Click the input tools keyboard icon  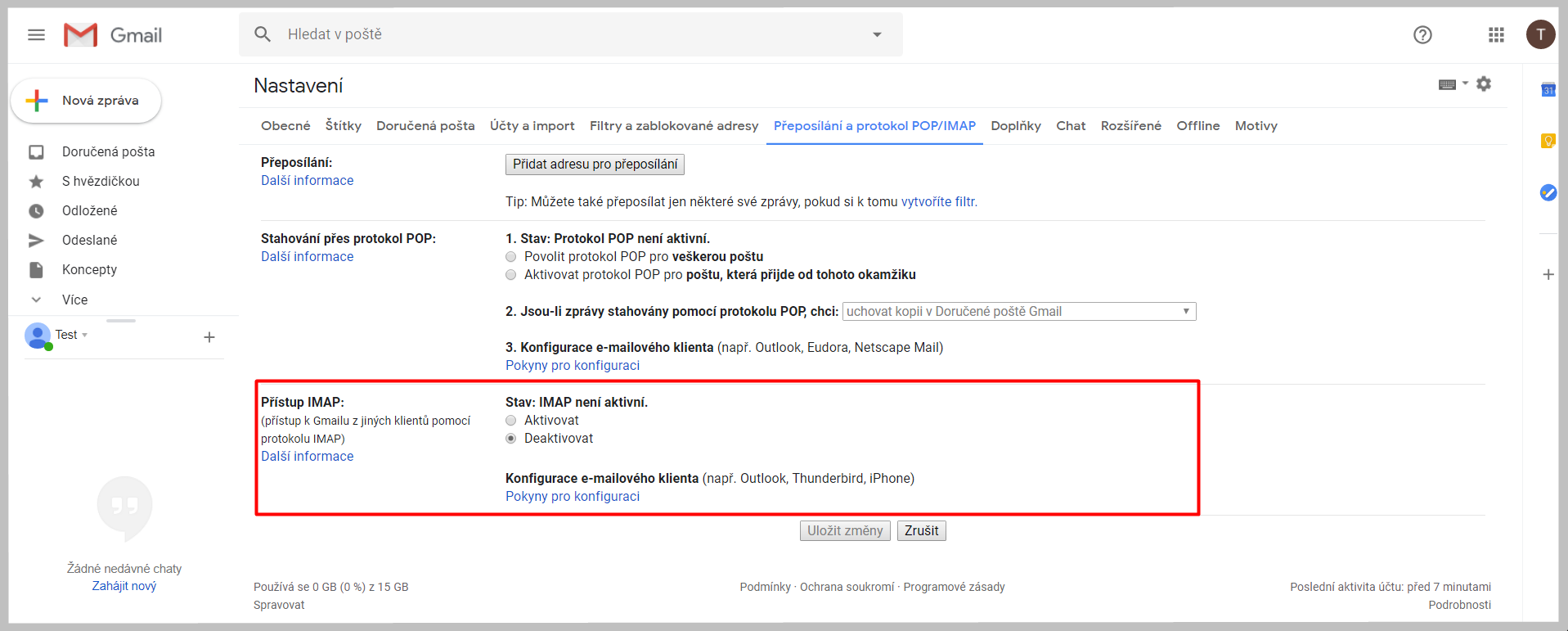(x=1447, y=84)
